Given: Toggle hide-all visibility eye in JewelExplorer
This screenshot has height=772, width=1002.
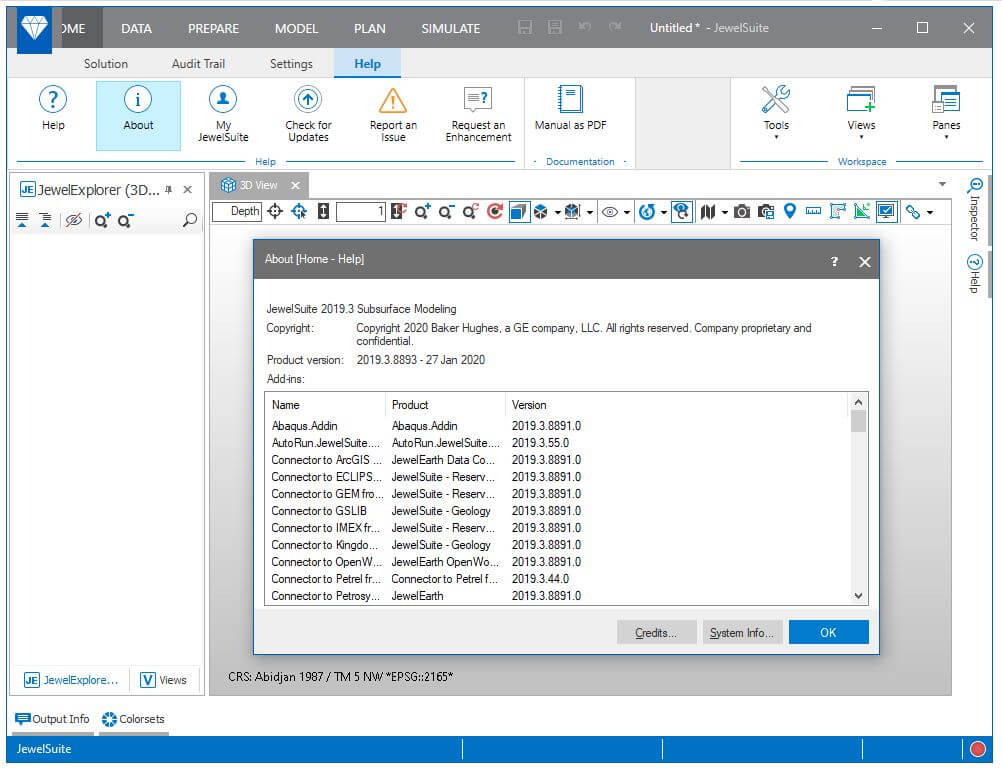Looking at the screenshot, I should (73, 221).
